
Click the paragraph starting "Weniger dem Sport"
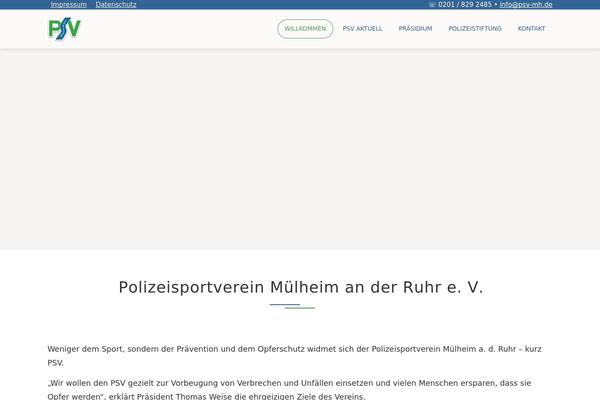[295, 356]
